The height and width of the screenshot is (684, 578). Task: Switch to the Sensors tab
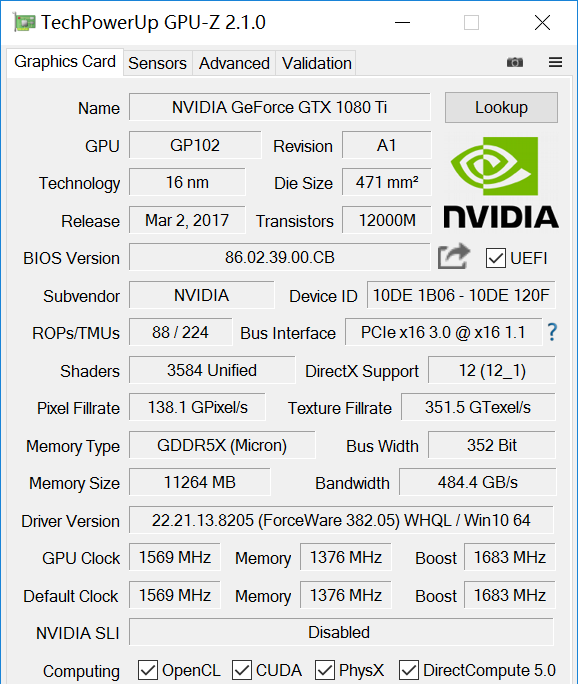coord(157,63)
